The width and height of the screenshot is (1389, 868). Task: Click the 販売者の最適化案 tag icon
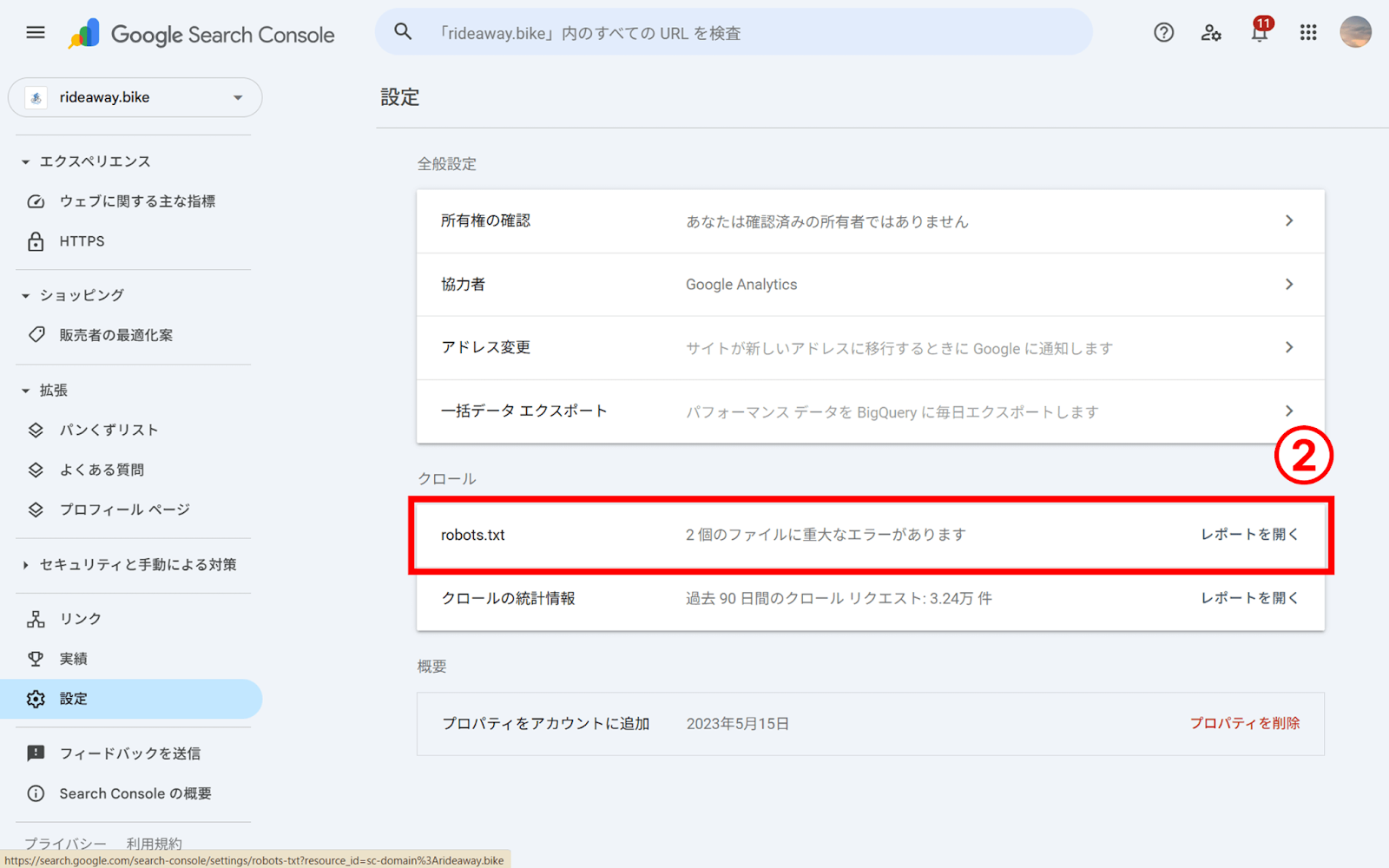(x=36, y=334)
